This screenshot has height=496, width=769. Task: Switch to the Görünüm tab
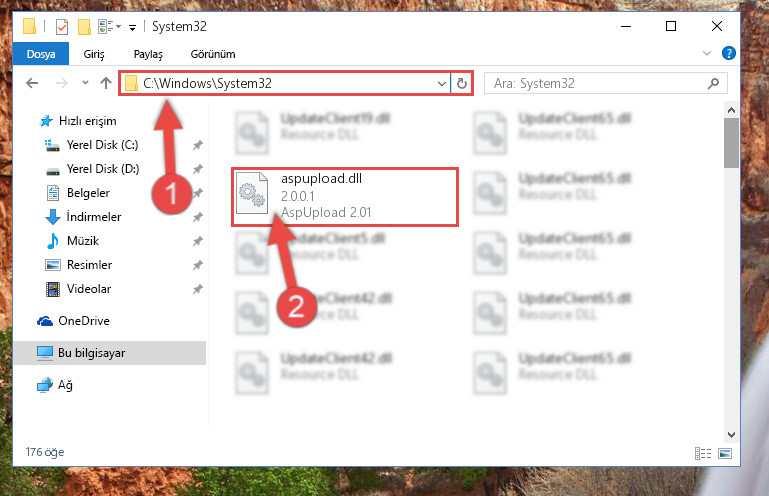213,54
